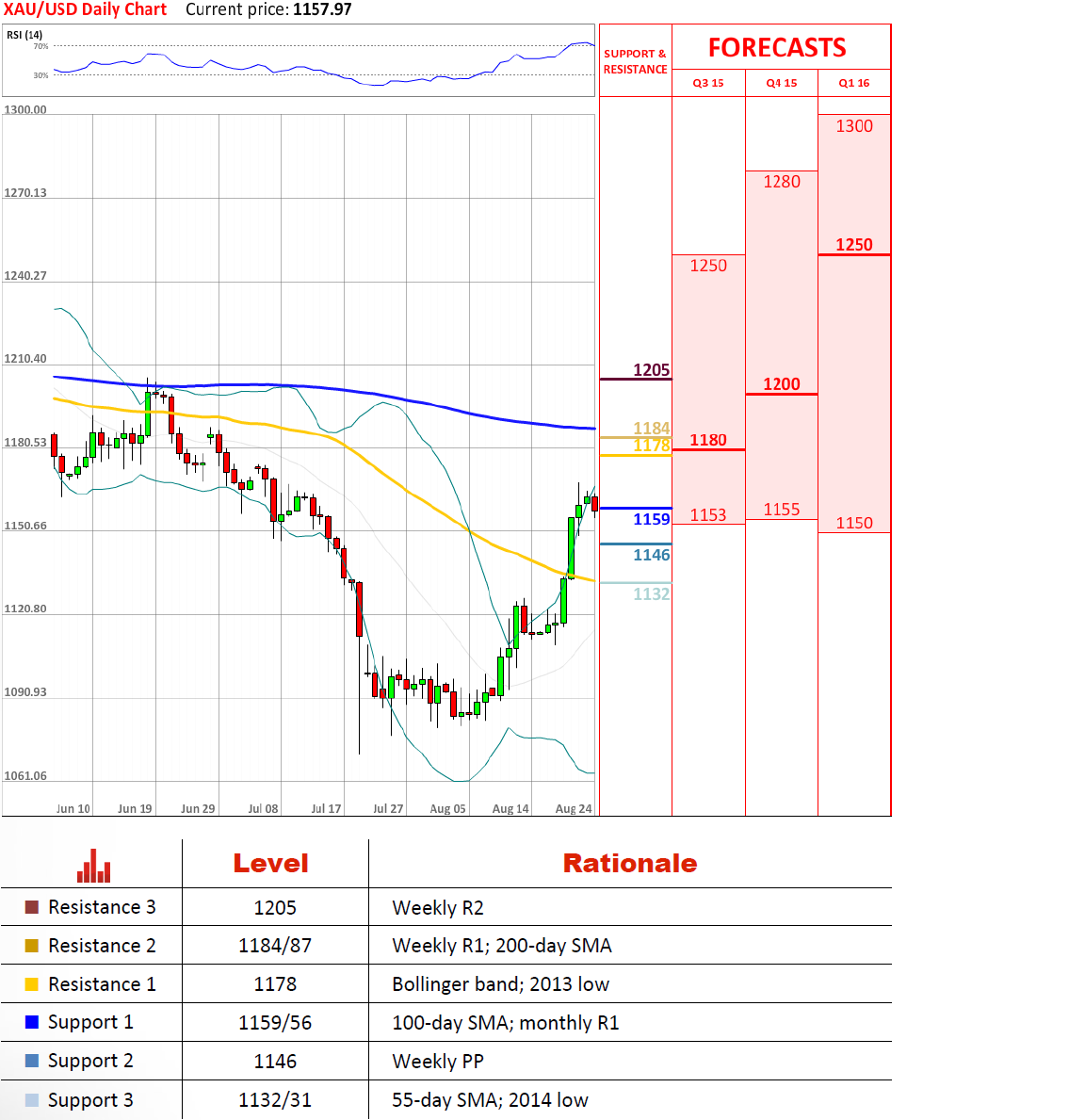1085x1120 pixels.
Task: Click the RSI 70% level label
Action: point(40,46)
